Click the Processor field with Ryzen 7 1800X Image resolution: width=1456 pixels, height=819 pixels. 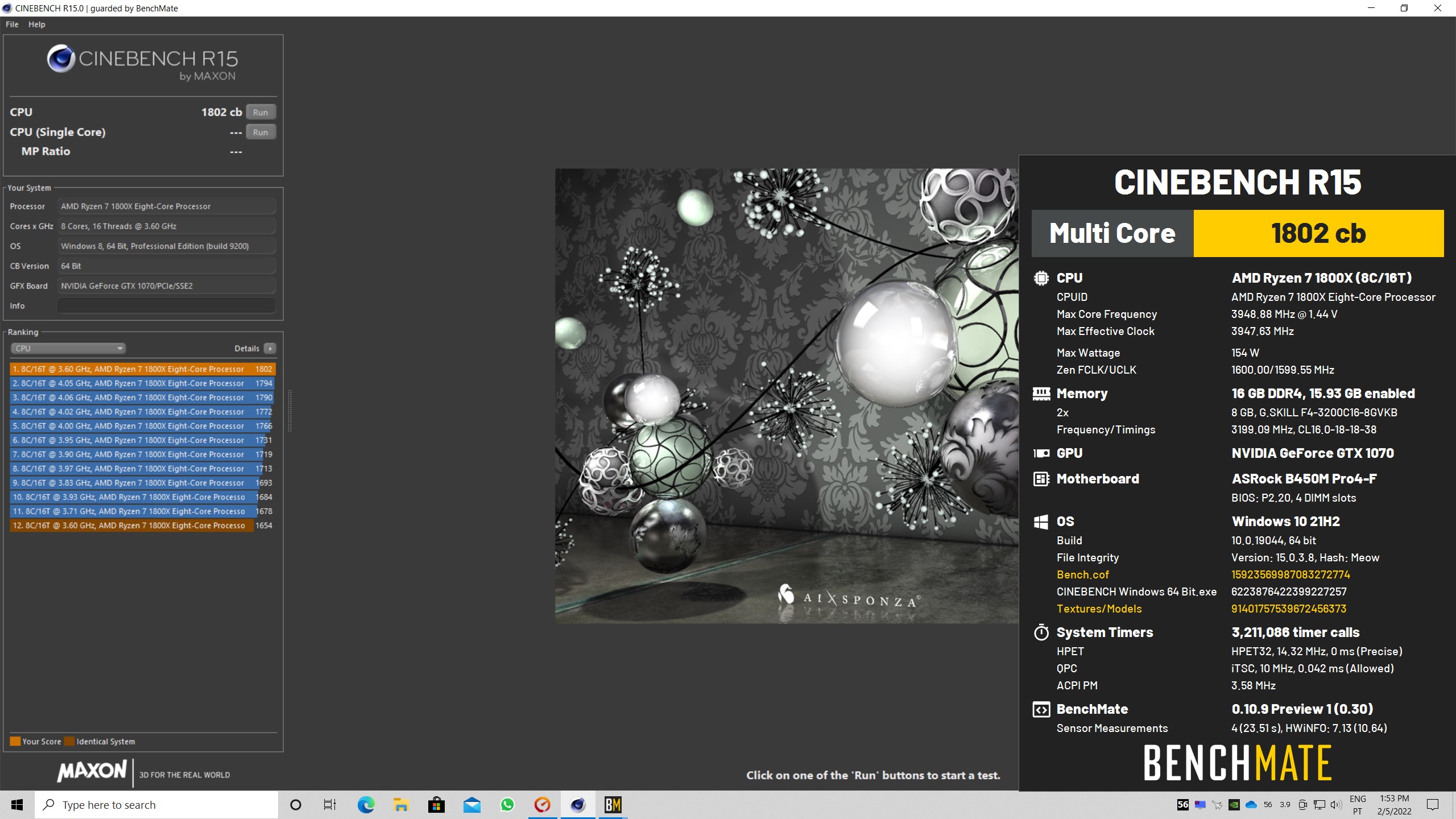[166, 206]
